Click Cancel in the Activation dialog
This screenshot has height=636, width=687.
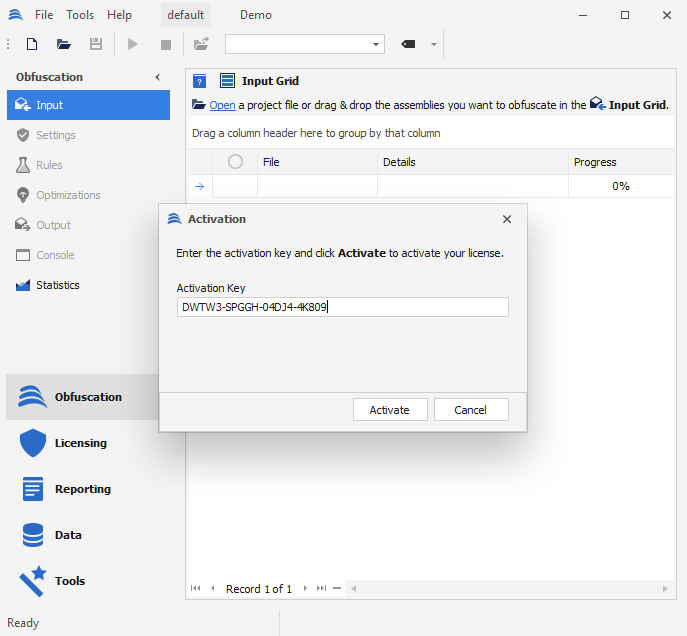tap(470, 410)
